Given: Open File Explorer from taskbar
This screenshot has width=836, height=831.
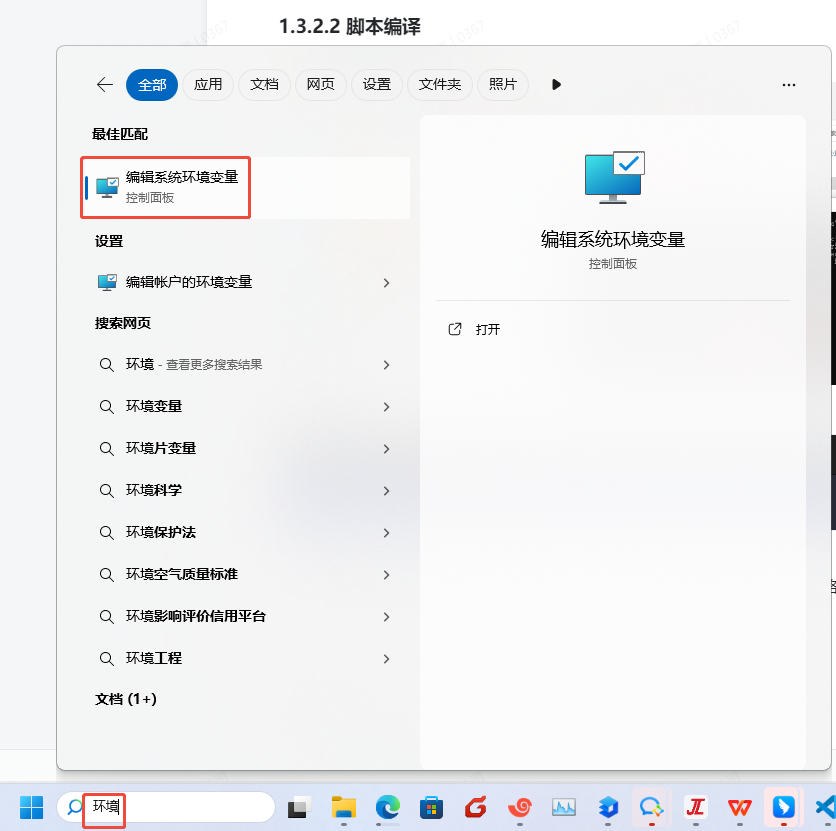Looking at the screenshot, I should click(x=344, y=807).
